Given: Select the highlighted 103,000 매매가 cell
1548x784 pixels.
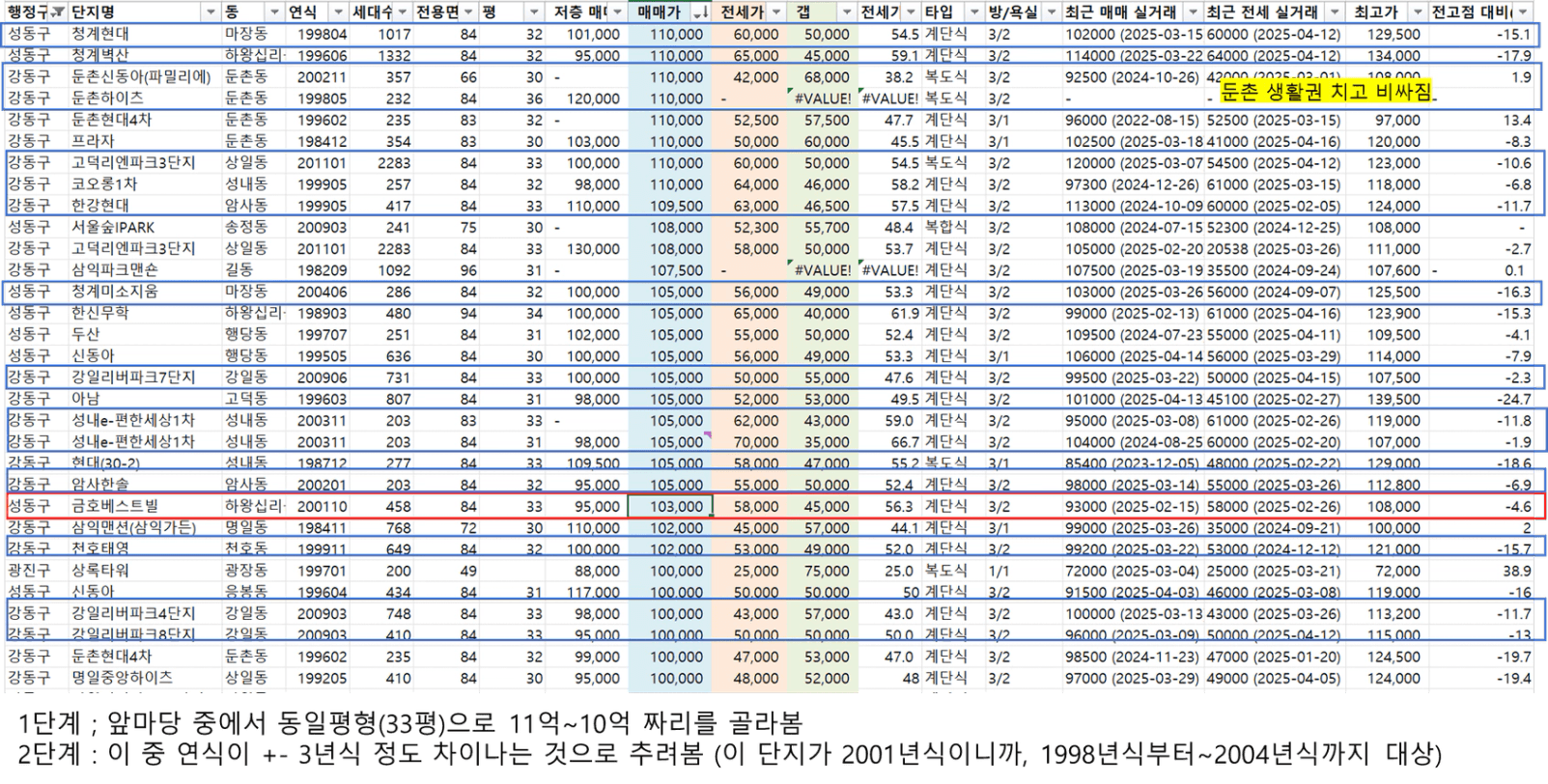Looking at the screenshot, I should point(670,506).
